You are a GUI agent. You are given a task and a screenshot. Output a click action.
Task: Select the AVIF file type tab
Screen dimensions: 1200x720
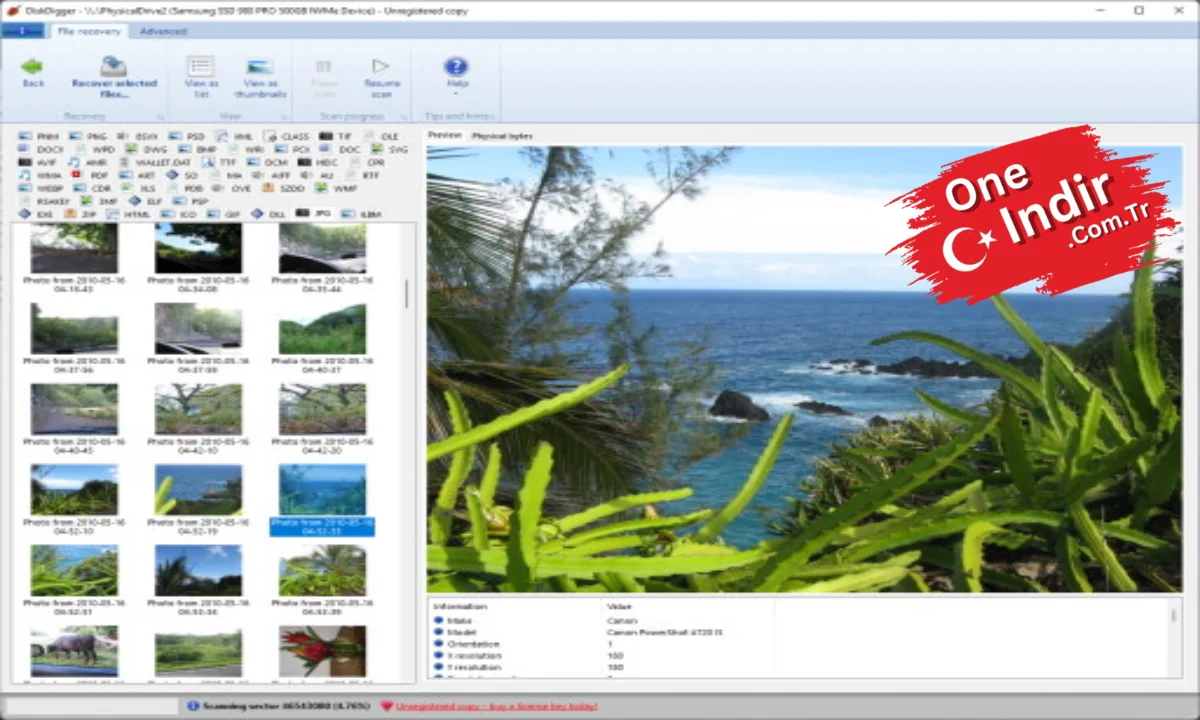click(x=38, y=162)
